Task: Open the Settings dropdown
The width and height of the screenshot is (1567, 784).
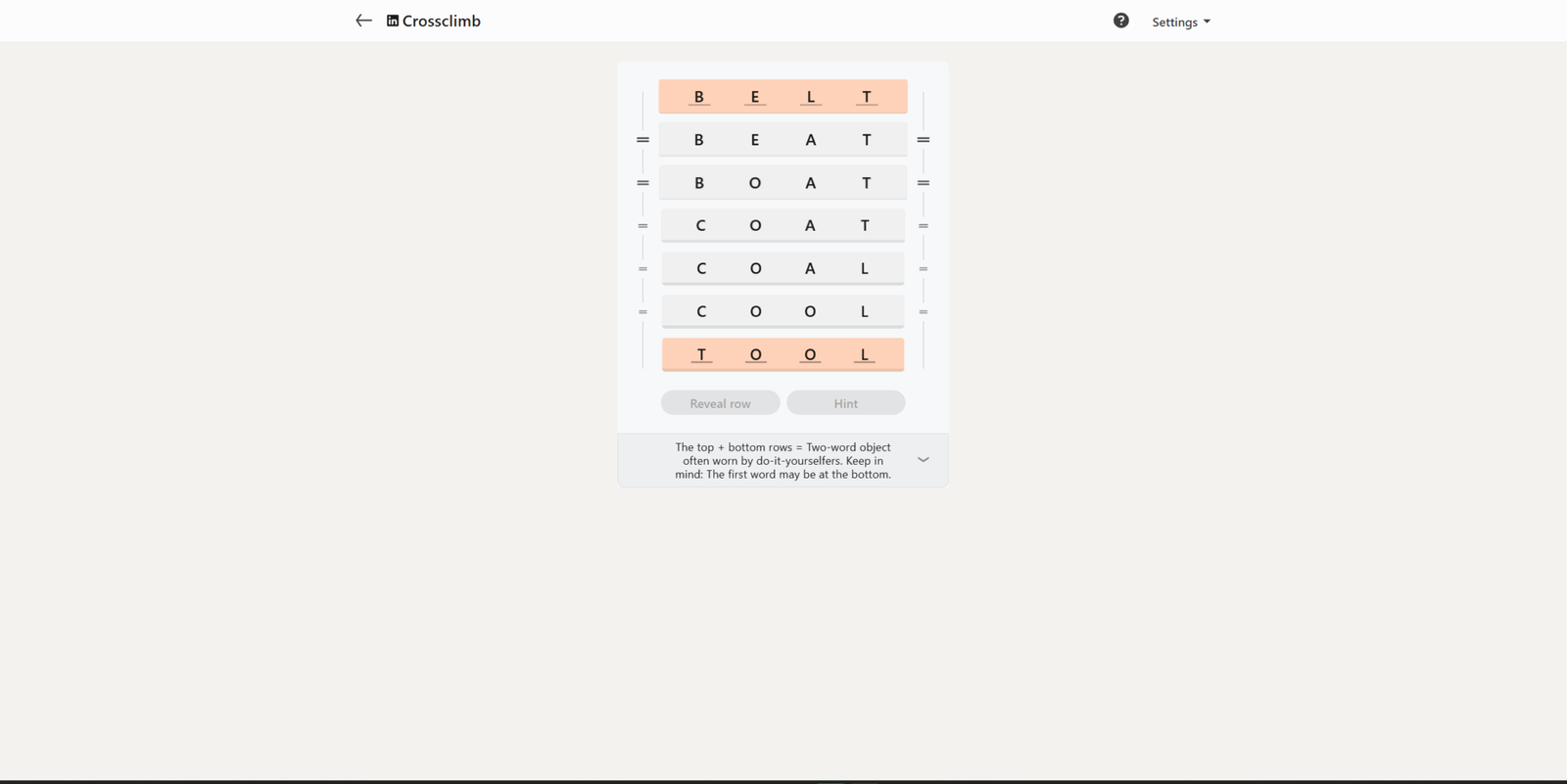Action: [1181, 22]
